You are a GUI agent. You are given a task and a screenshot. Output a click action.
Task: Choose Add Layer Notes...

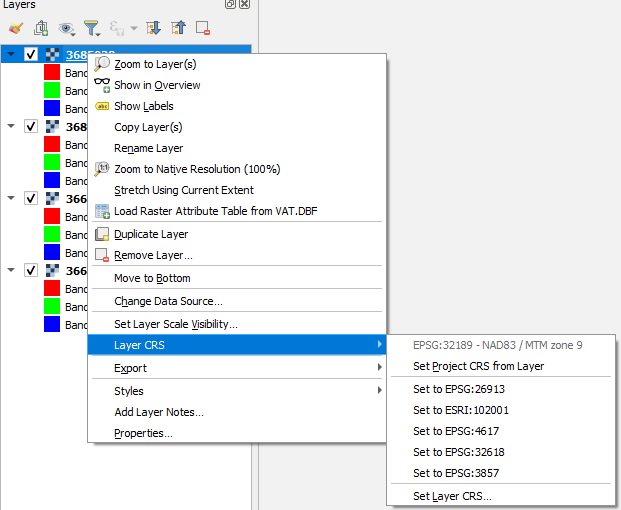[237, 412]
